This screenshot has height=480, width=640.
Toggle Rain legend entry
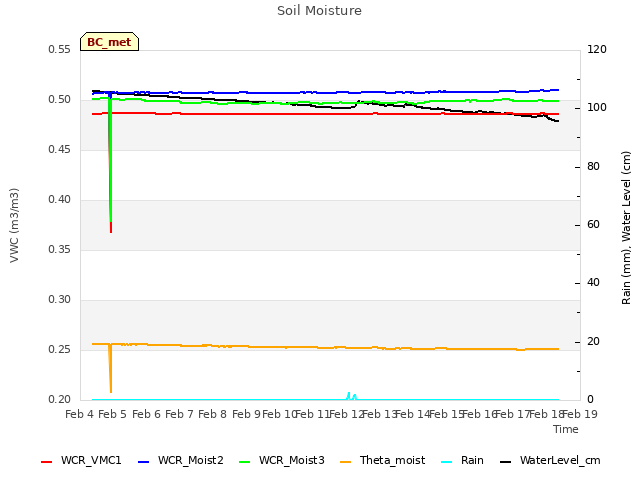[x=462, y=460]
